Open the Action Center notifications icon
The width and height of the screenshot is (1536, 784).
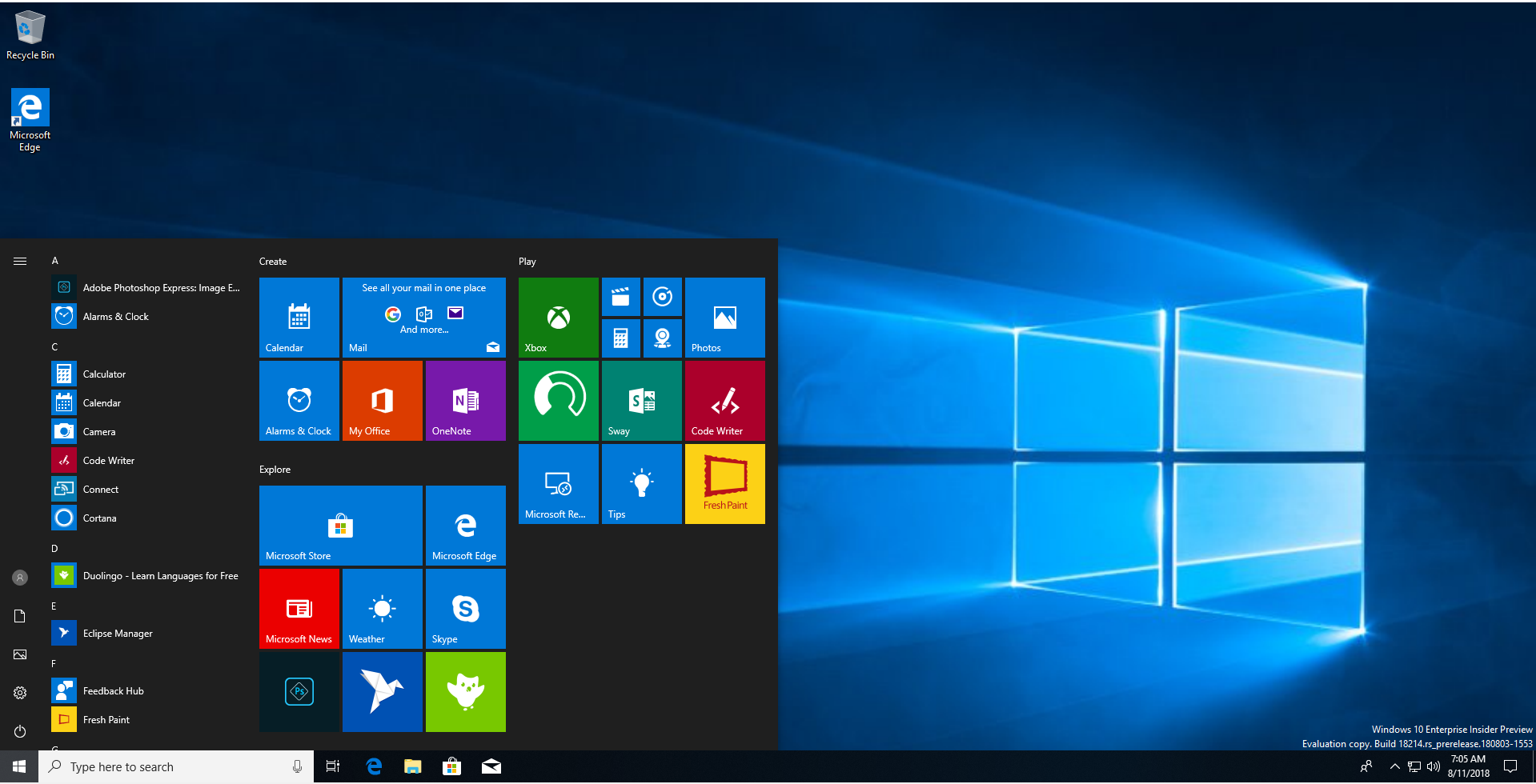1510,766
